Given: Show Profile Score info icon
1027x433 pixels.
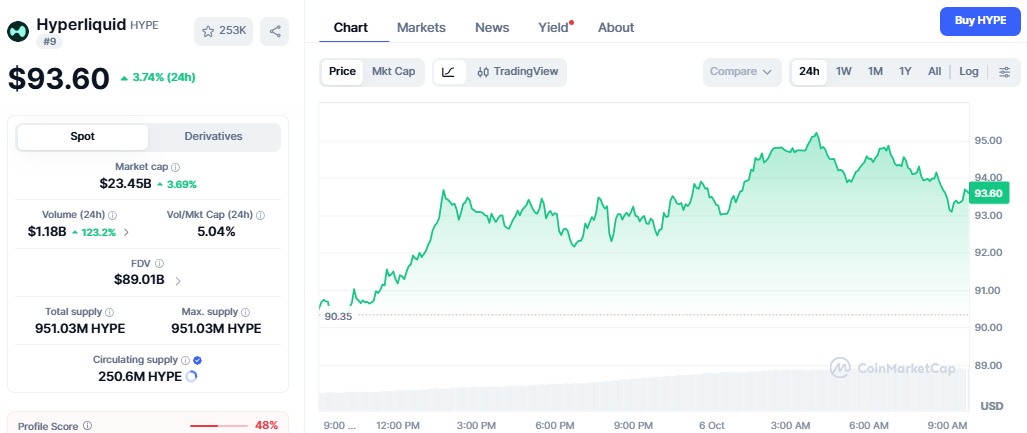Looking at the screenshot, I should point(88,426).
